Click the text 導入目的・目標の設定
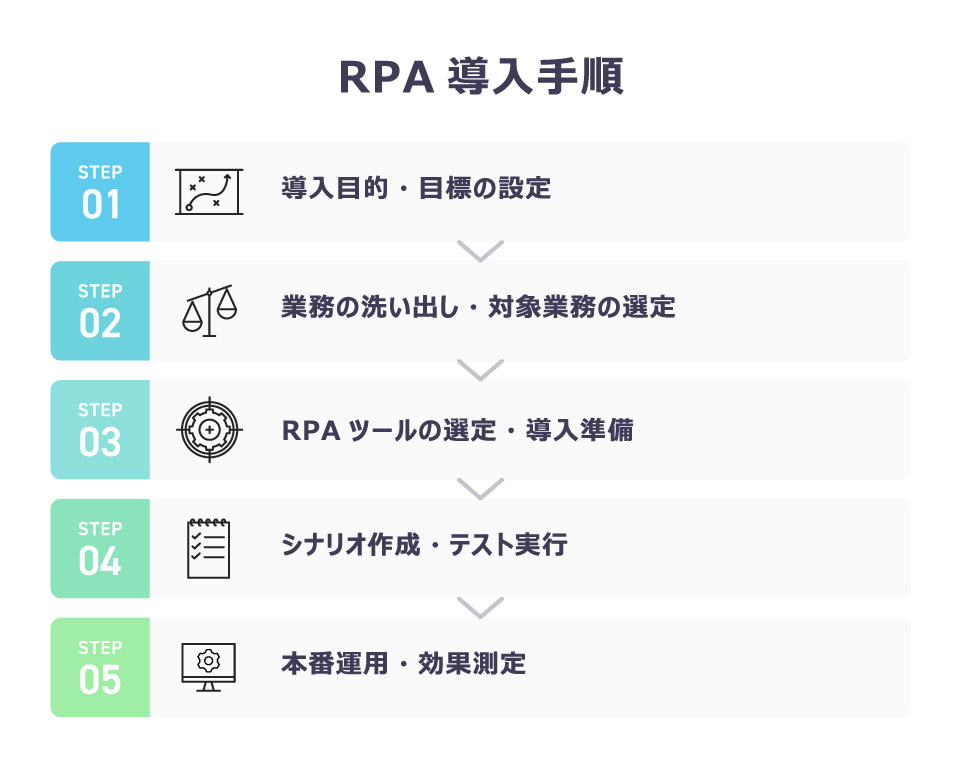Image resolution: width=961 pixels, height=773 pixels. pos(416,188)
